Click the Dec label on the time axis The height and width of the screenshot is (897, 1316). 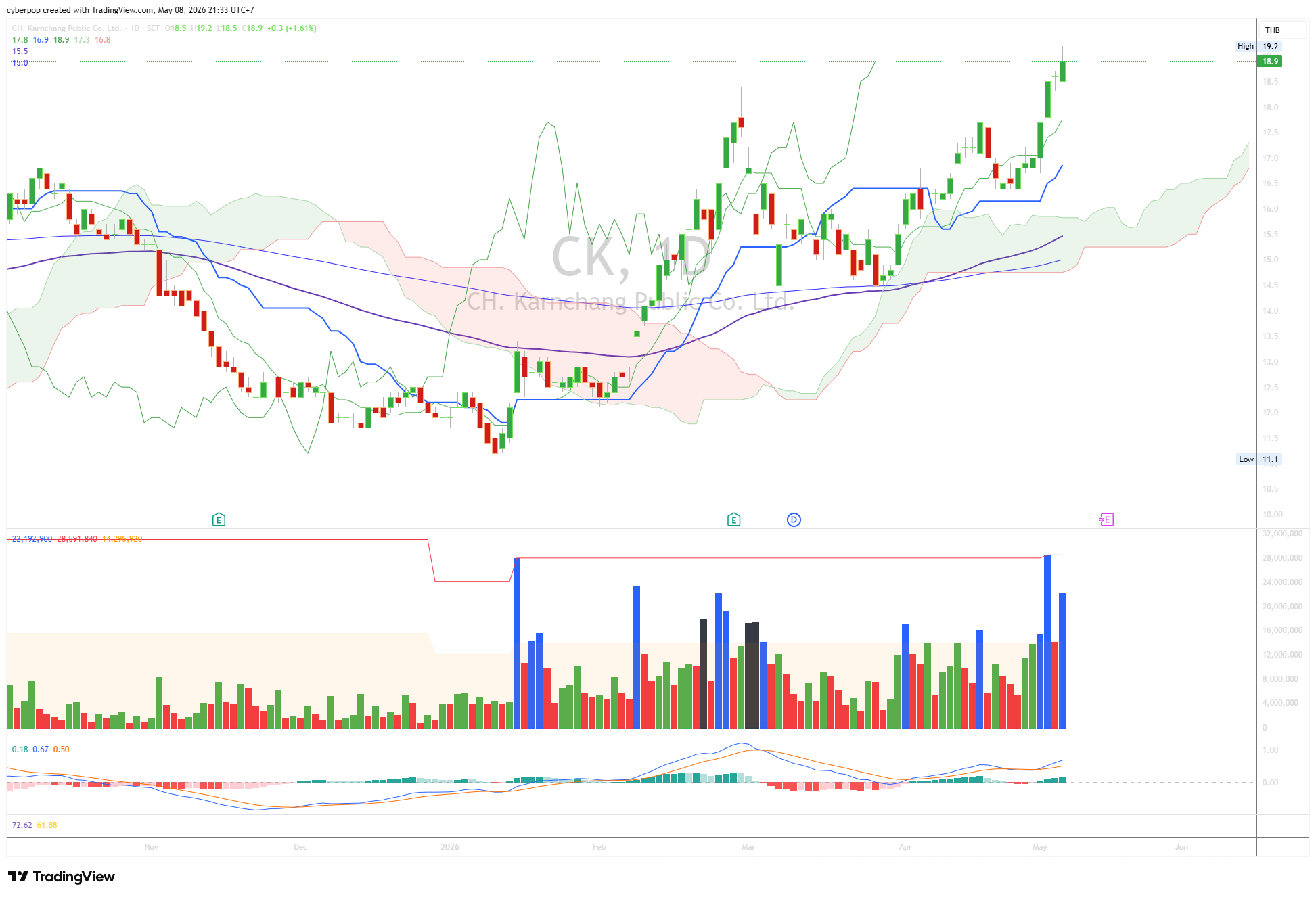coord(300,847)
